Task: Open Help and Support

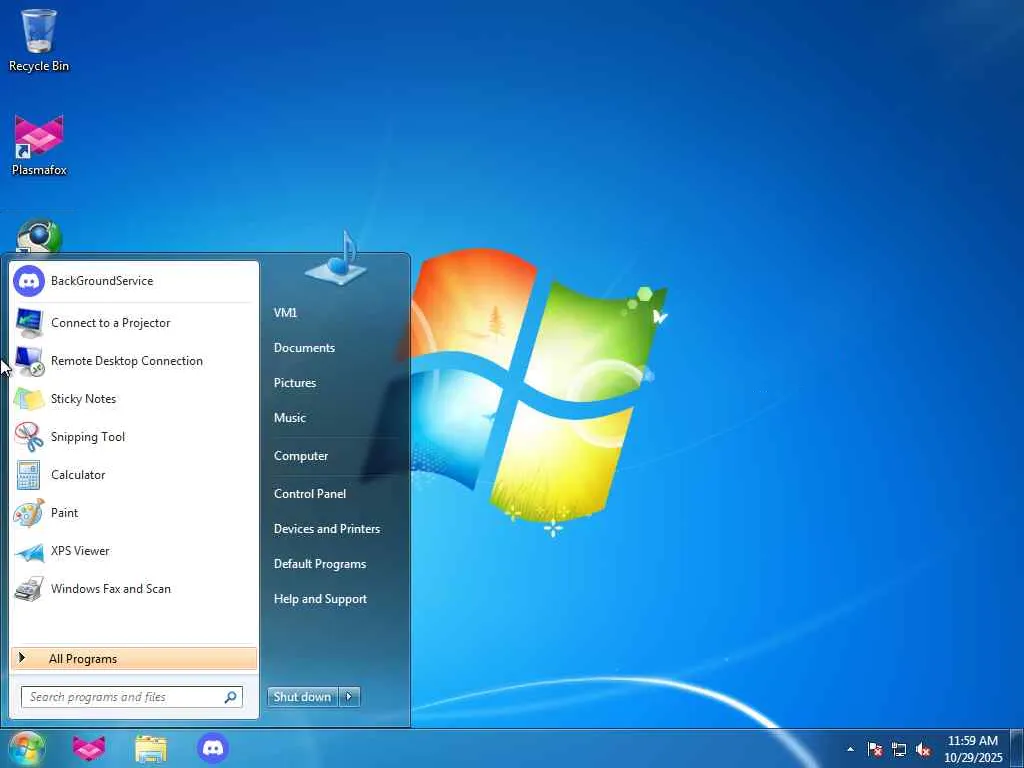Action: tap(321, 599)
